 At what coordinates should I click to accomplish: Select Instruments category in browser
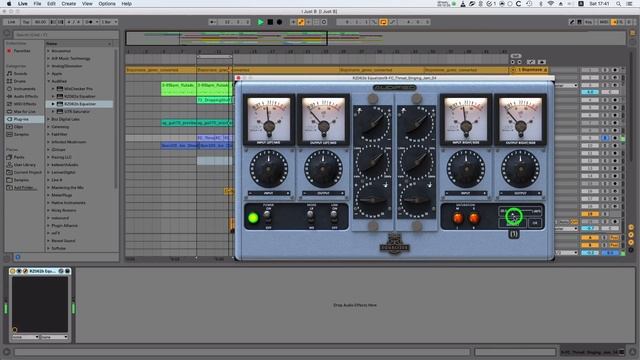click(x=24, y=89)
